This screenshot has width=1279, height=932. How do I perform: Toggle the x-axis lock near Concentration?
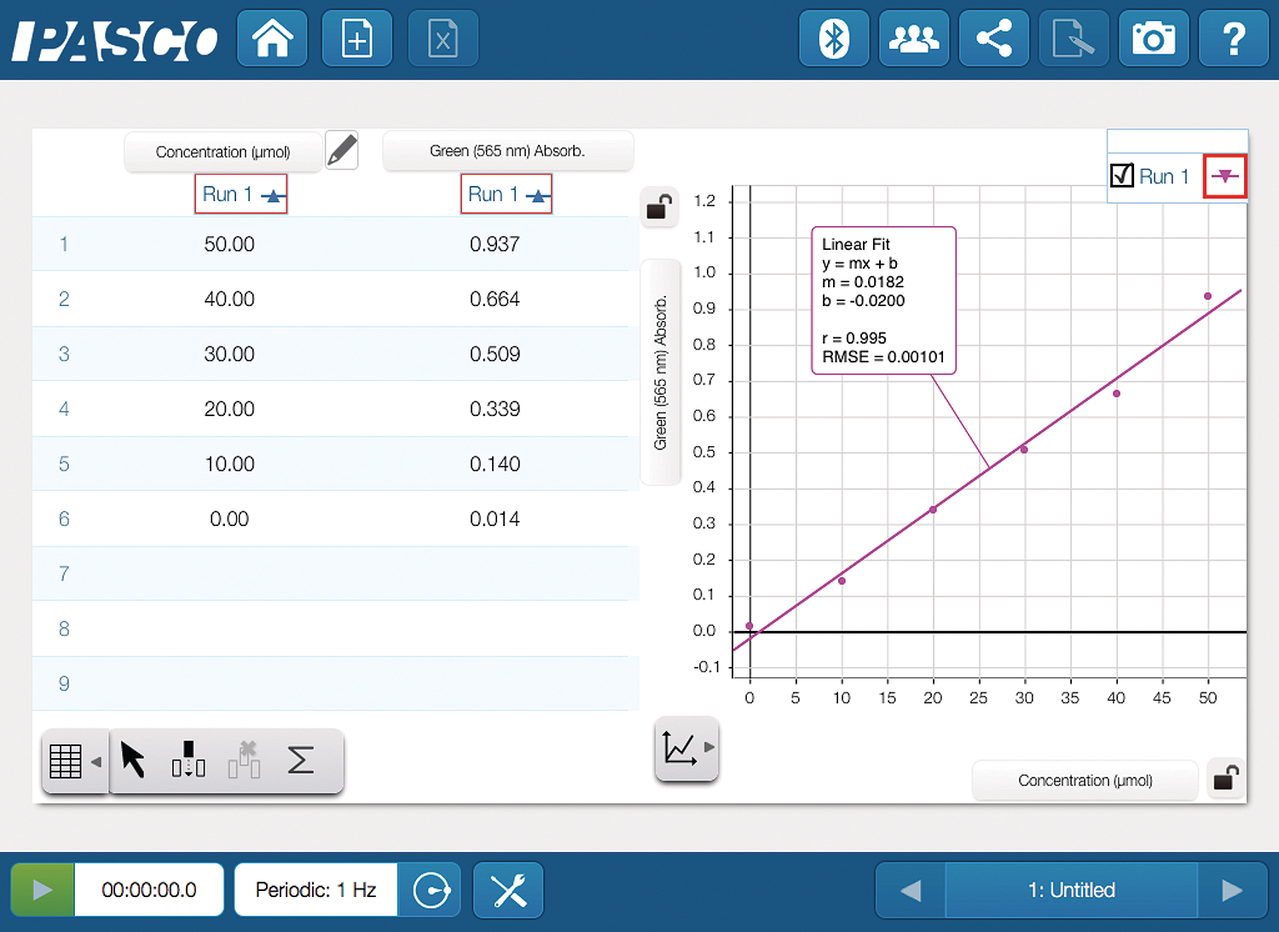pos(1226,778)
